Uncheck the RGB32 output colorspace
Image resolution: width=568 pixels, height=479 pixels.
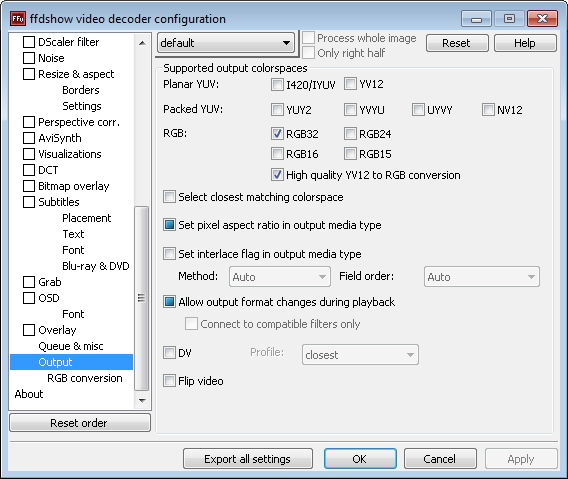coord(277,134)
